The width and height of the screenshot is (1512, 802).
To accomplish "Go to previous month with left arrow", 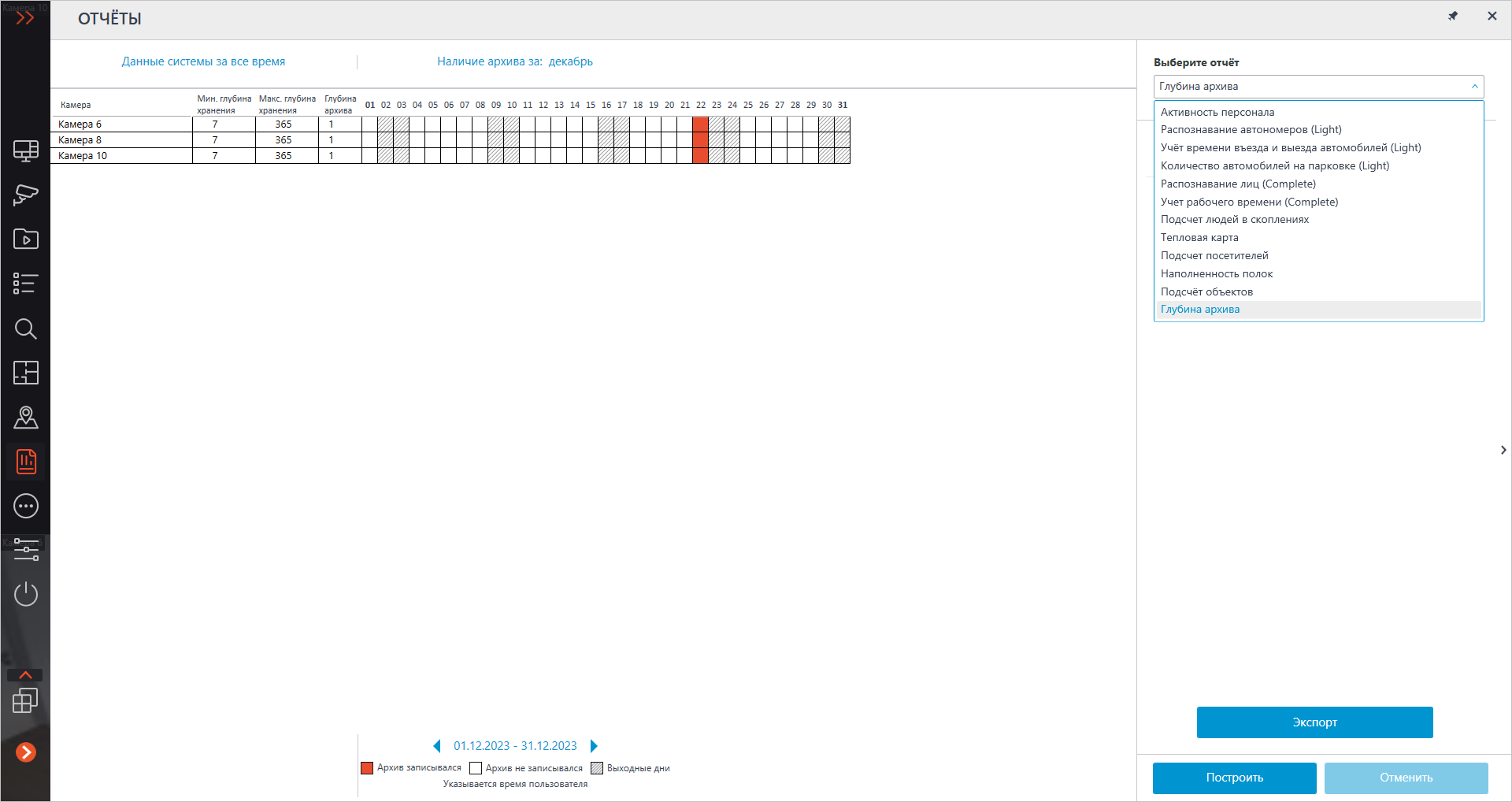I will pos(437,746).
